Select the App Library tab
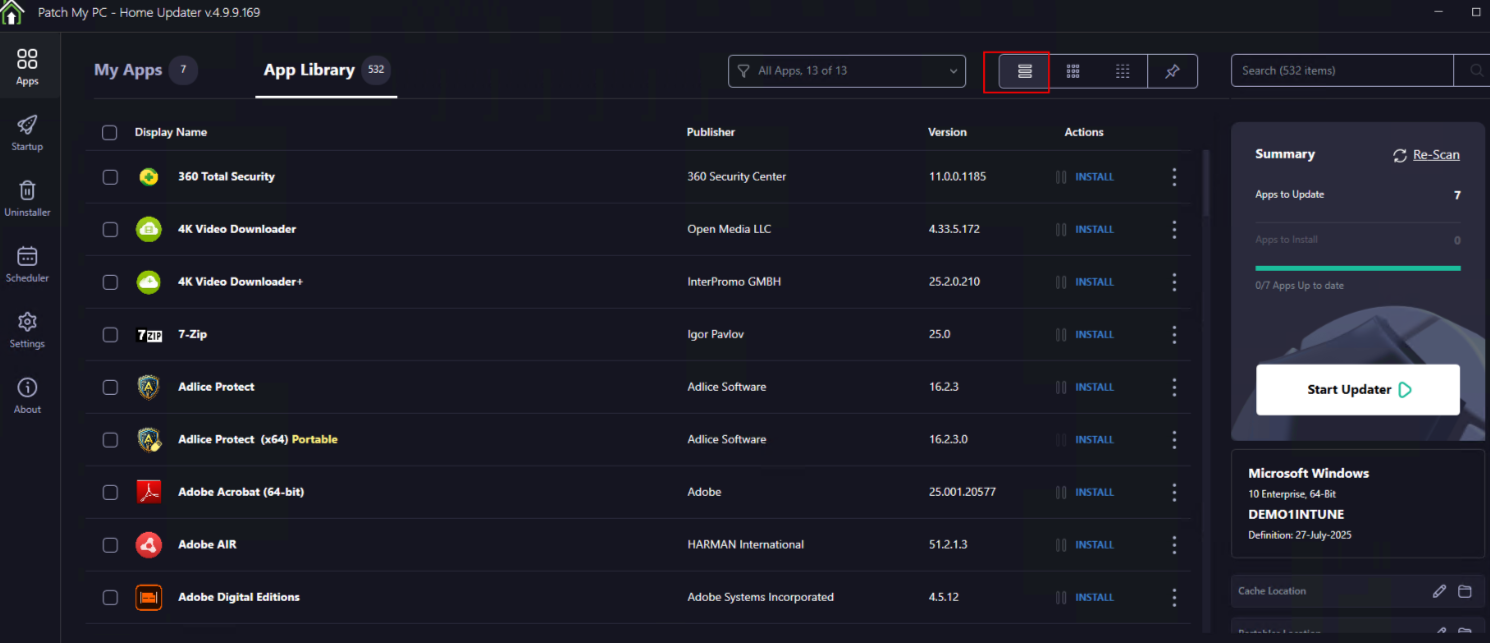The height and width of the screenshot is (643, 1490). pyautogui.click(x=309, y=70)
